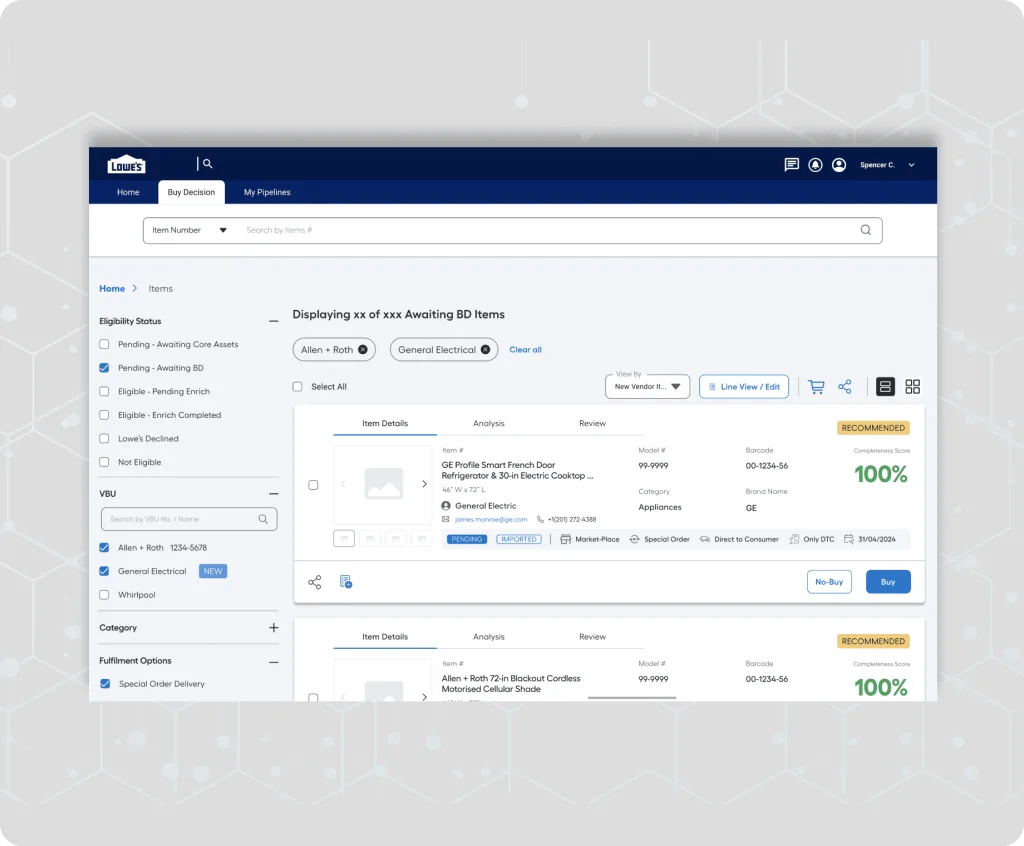Screen dimensions: 1024x846
Task: Click the share icon in the toolbar
Action: tap(844, 387)
